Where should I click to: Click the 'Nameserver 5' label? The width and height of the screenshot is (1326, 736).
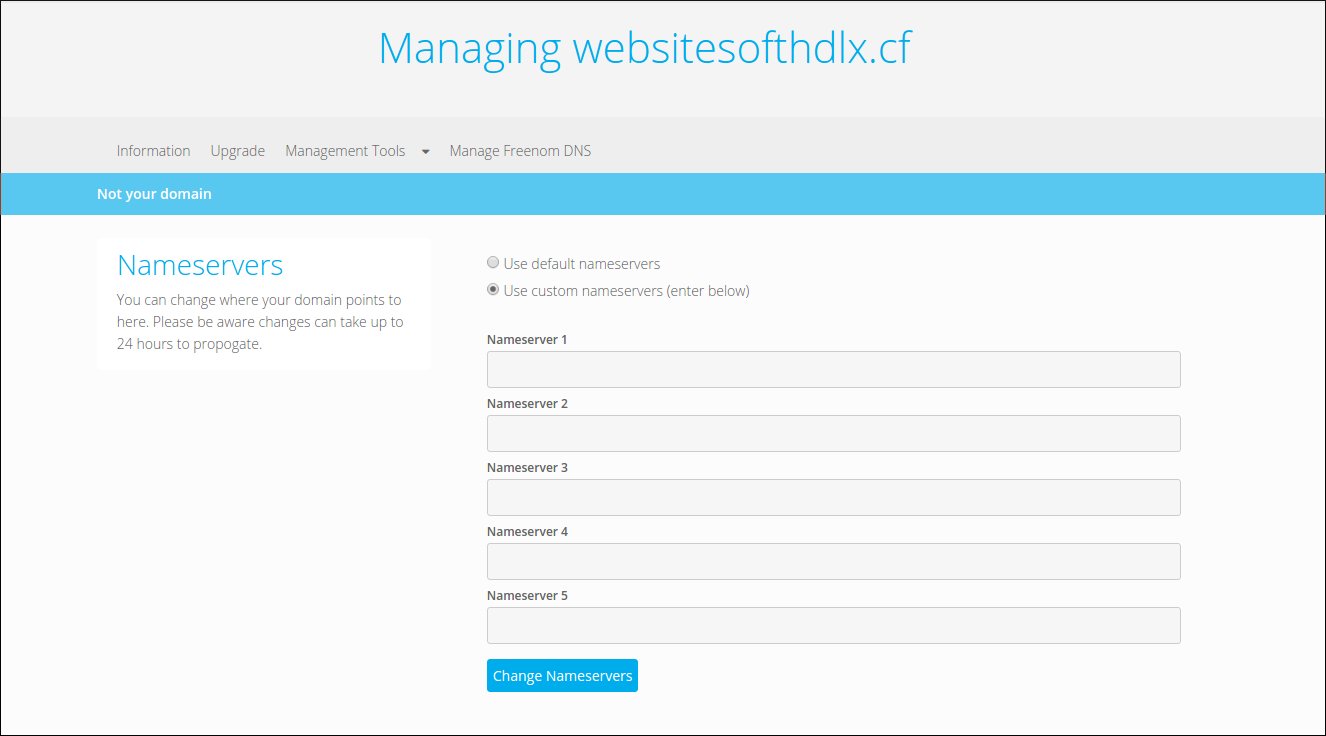point(527,596)
